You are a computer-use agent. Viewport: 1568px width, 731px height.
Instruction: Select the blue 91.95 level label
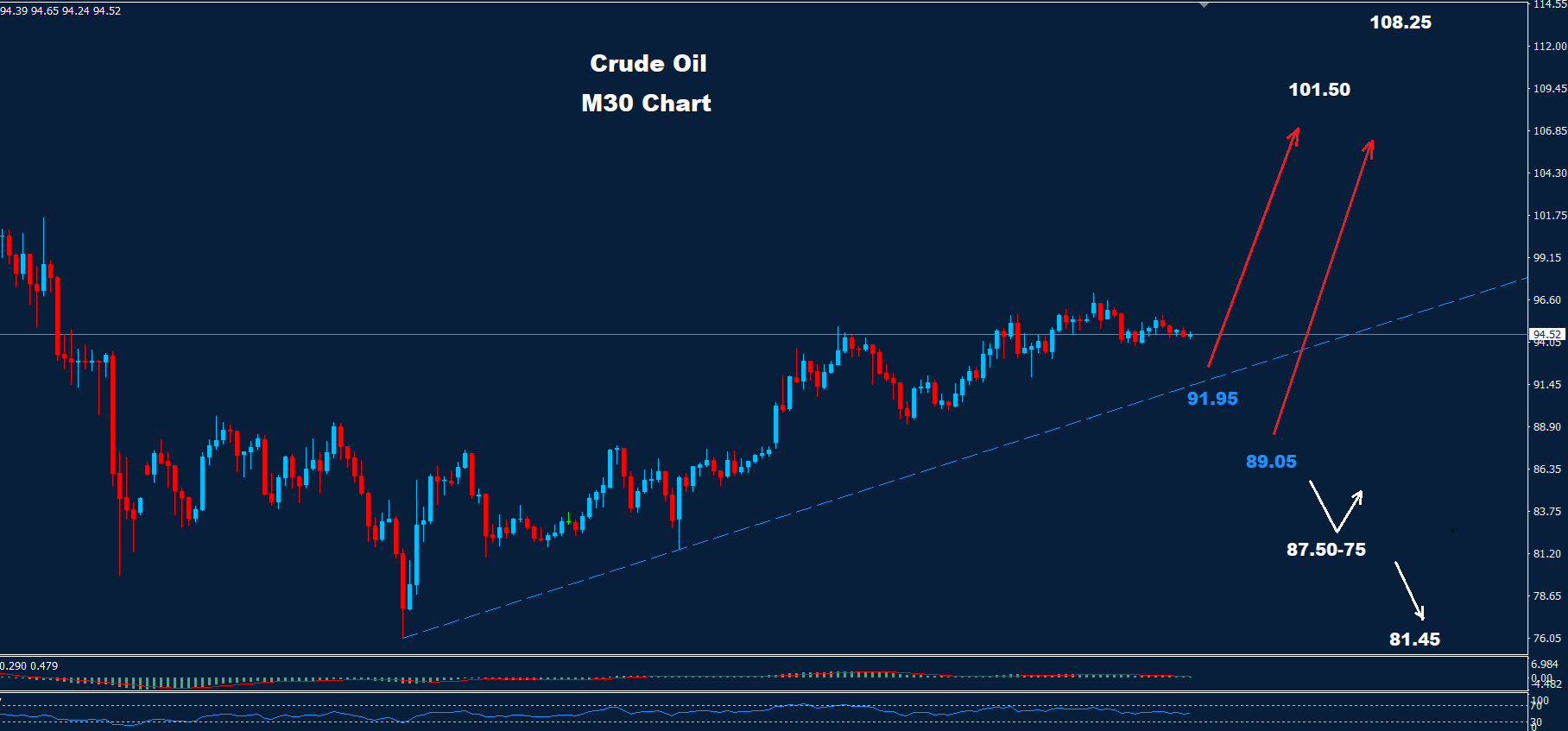1212,399
